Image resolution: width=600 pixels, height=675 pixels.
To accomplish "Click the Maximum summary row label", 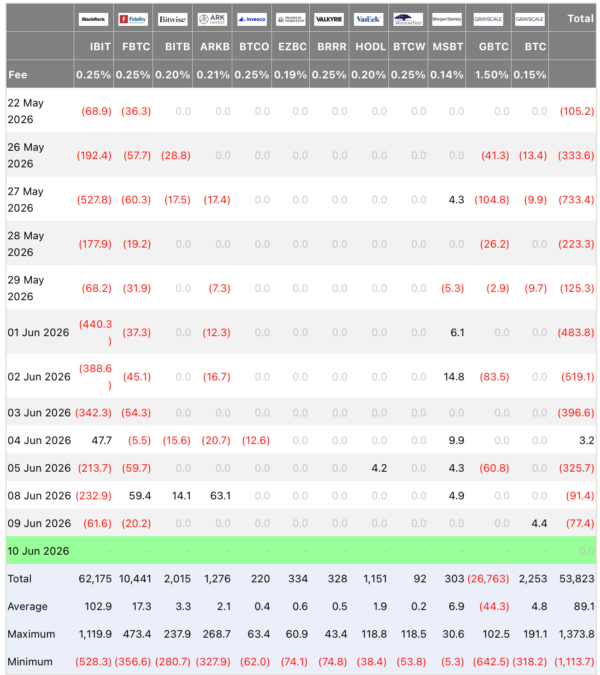I will click(x=31, y=634).
